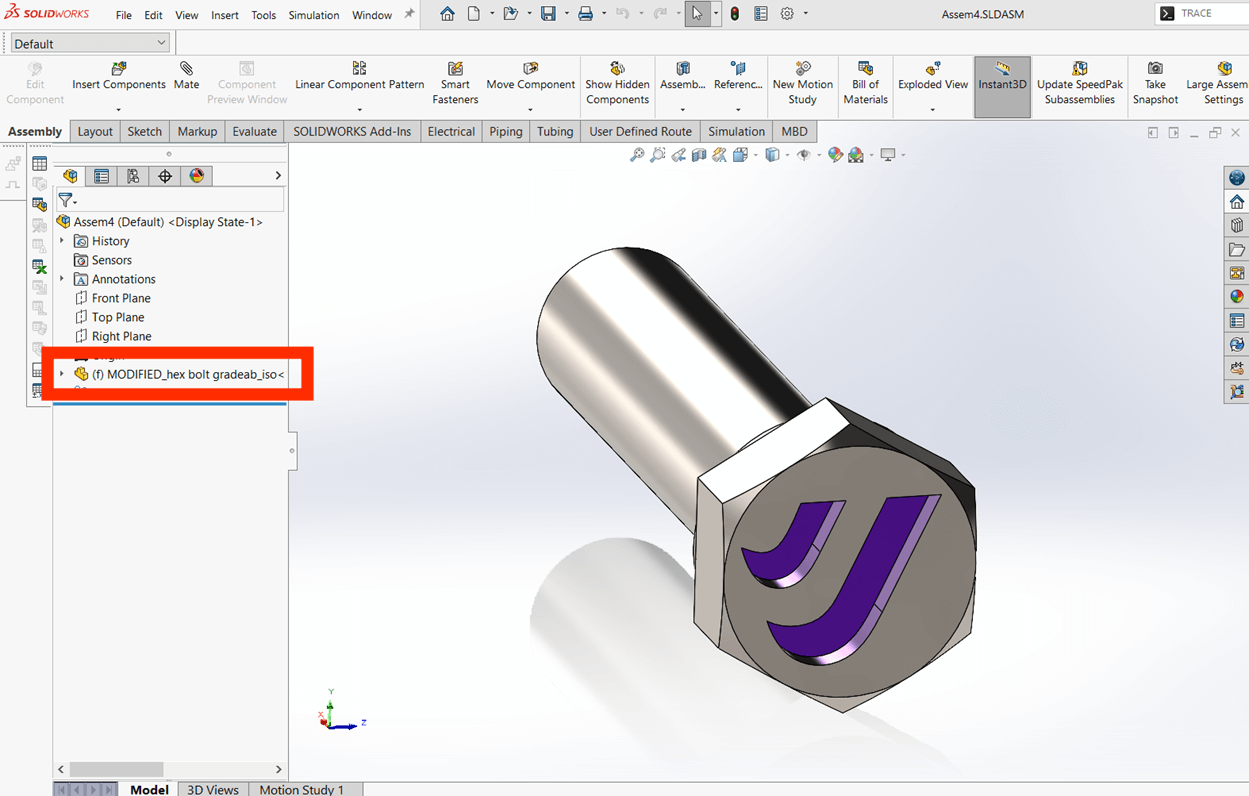Click the New Motion Study button
Screen dimensions: 1249x796
click(x=802, y=84)
